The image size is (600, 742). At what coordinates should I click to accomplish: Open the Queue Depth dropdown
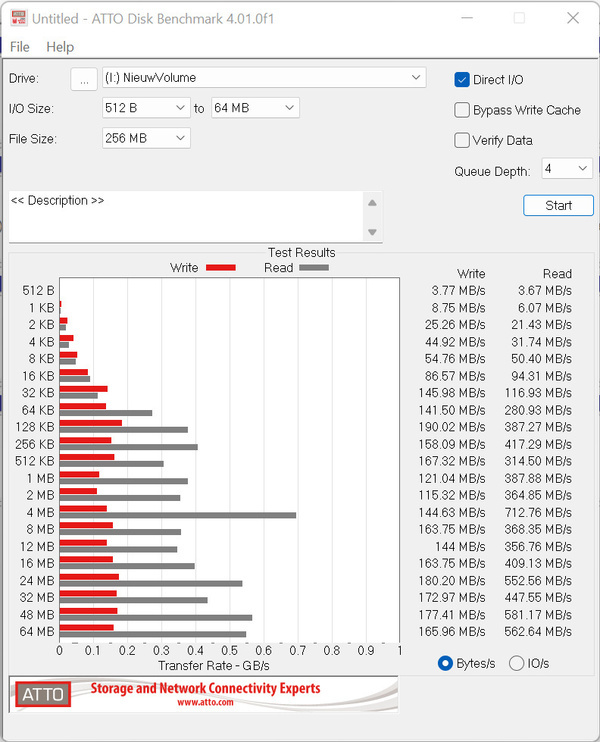point(567,168)
